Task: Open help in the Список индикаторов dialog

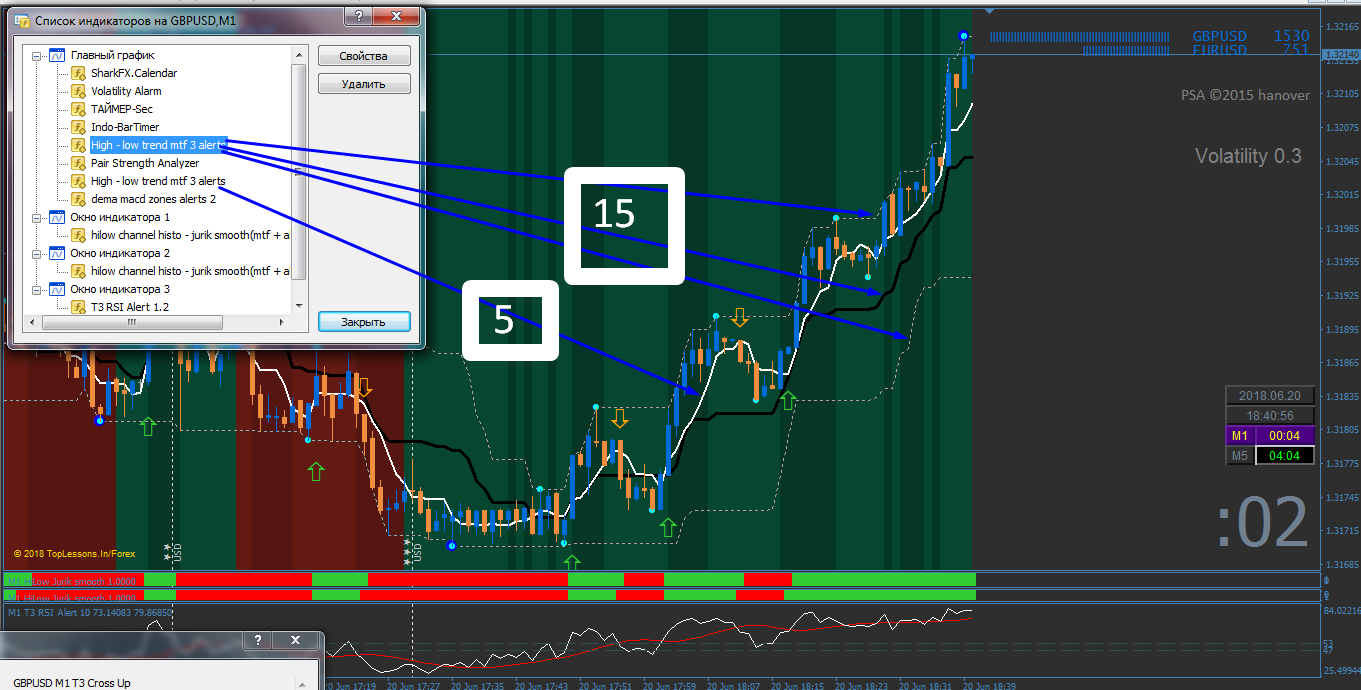Action: 358,17
